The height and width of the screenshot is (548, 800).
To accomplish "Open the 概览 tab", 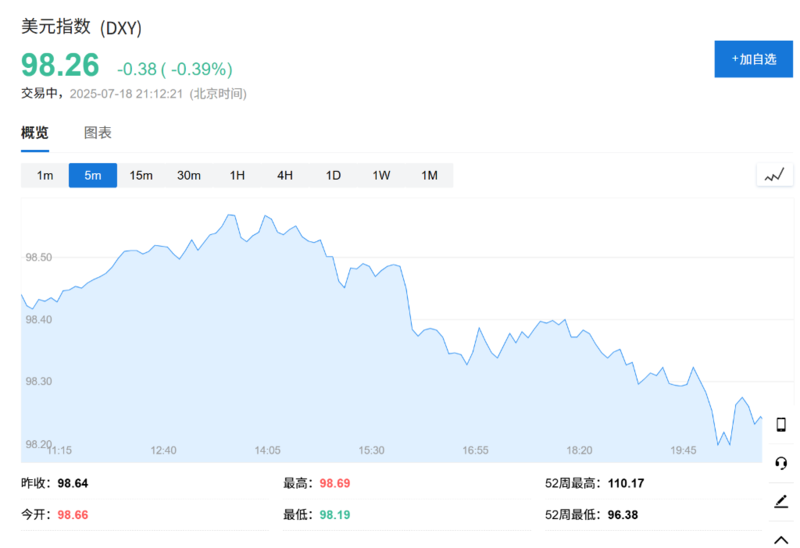I will point(35,133).
